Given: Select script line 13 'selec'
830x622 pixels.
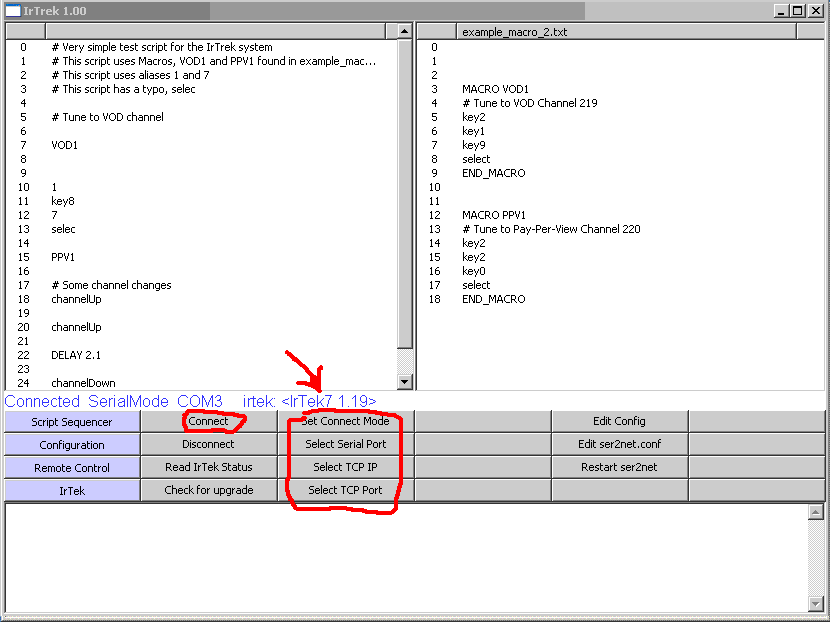Looking at the screenshot, I should click(x=64, y=229).
